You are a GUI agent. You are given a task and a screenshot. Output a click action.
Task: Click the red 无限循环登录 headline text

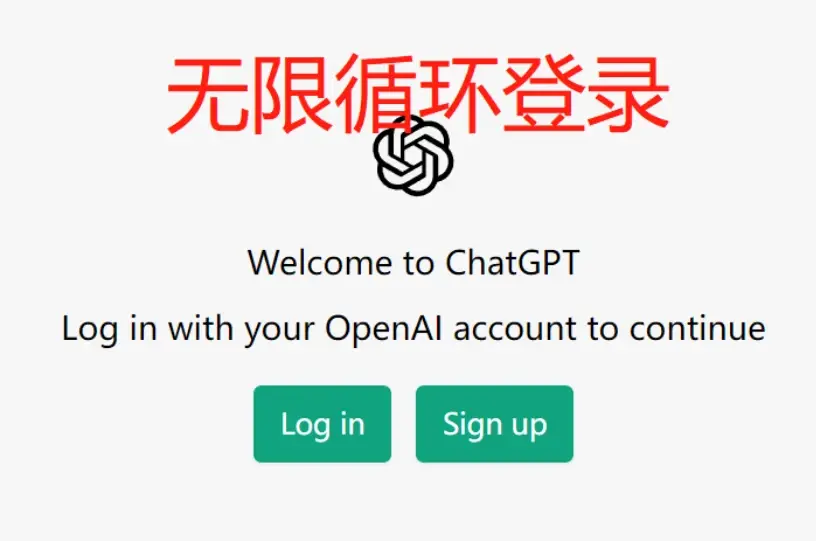point(418,95)
